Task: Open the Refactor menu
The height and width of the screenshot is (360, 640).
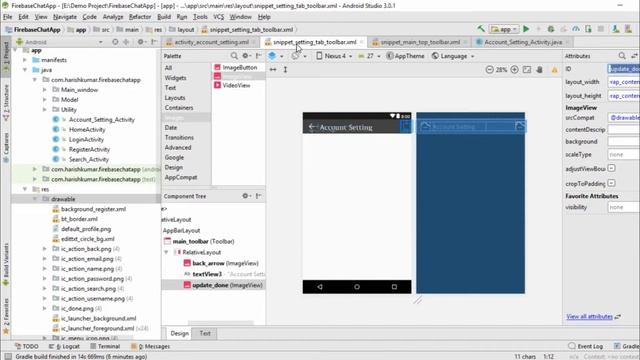Action: [x=140, y=17]
